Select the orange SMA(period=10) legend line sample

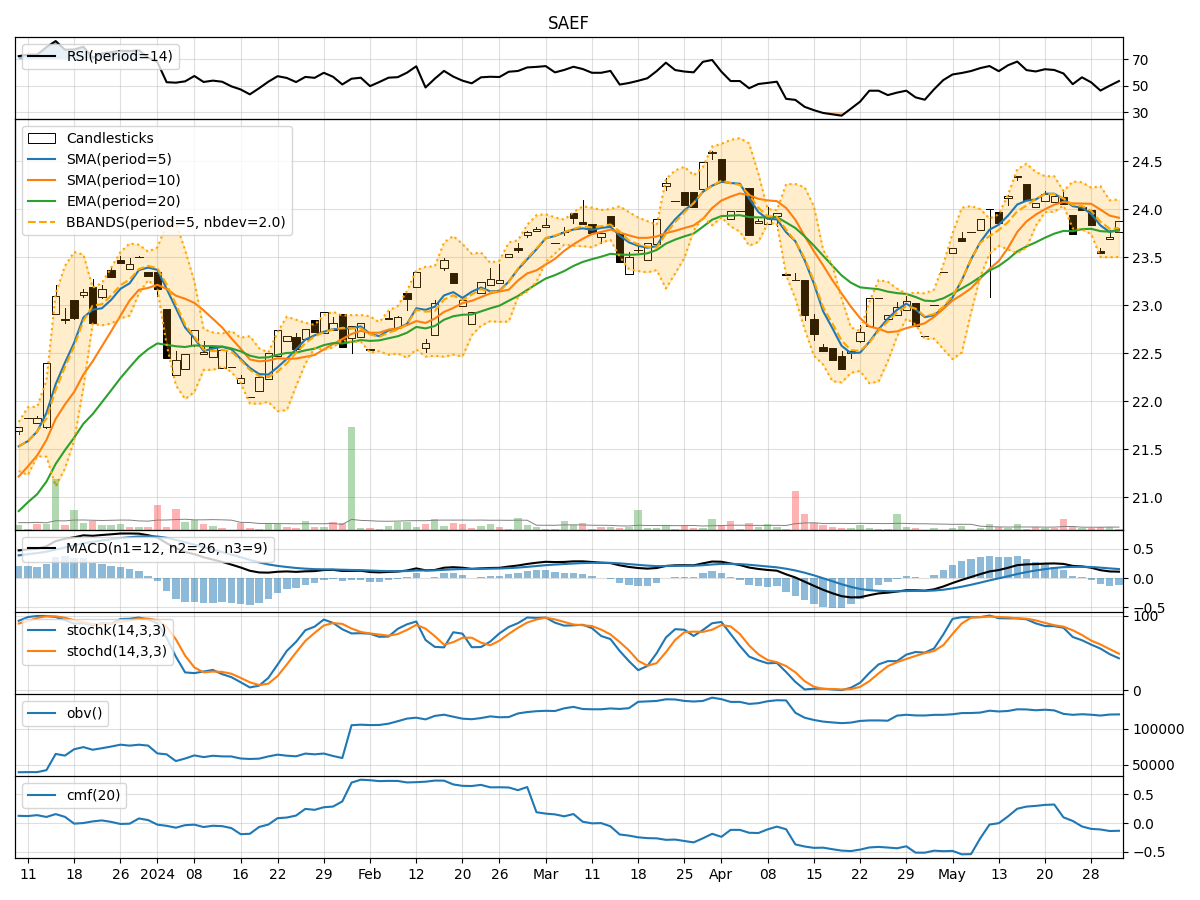[42, 181]
